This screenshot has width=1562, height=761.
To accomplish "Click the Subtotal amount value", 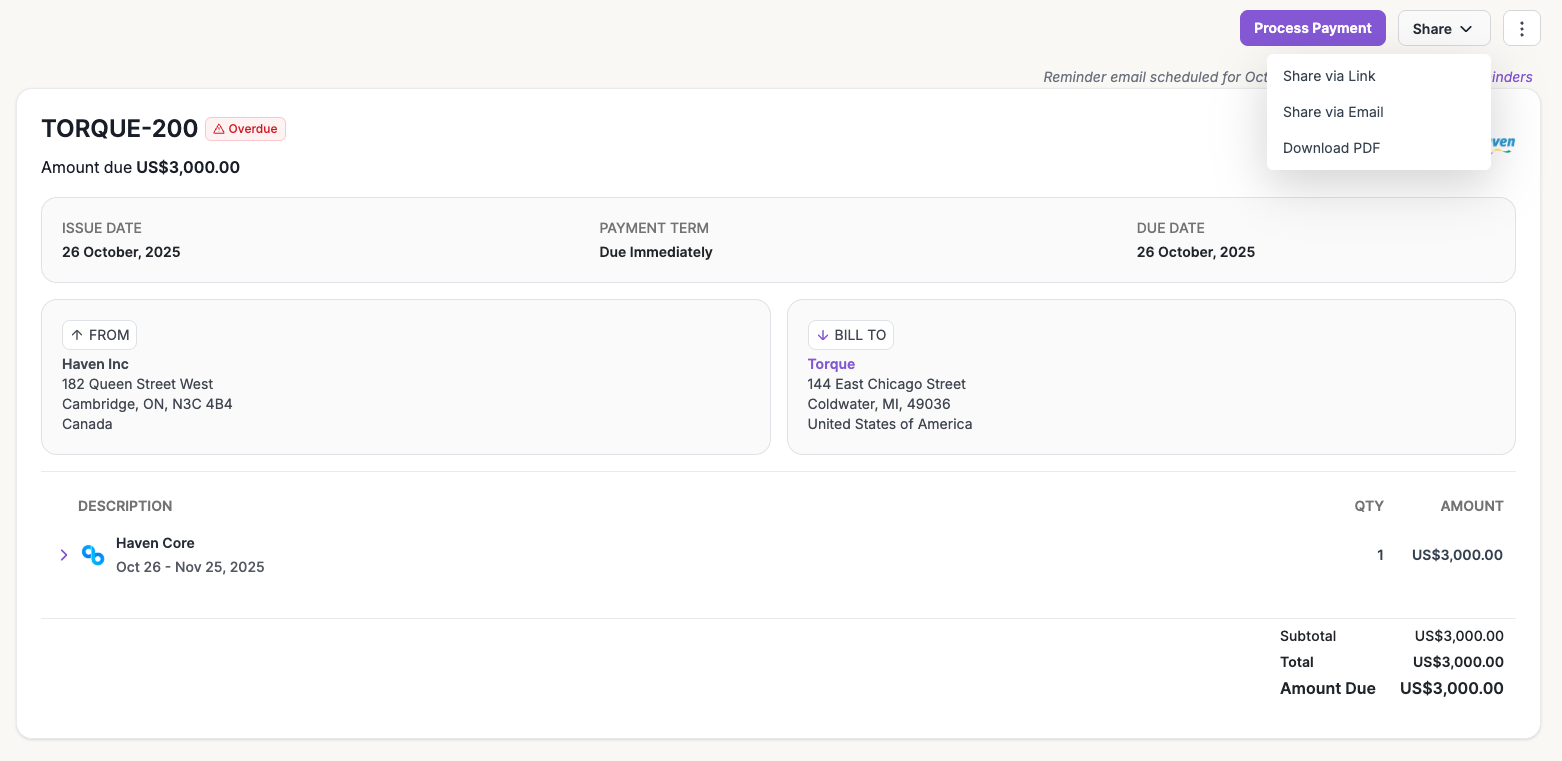I will coord(1458,636).
